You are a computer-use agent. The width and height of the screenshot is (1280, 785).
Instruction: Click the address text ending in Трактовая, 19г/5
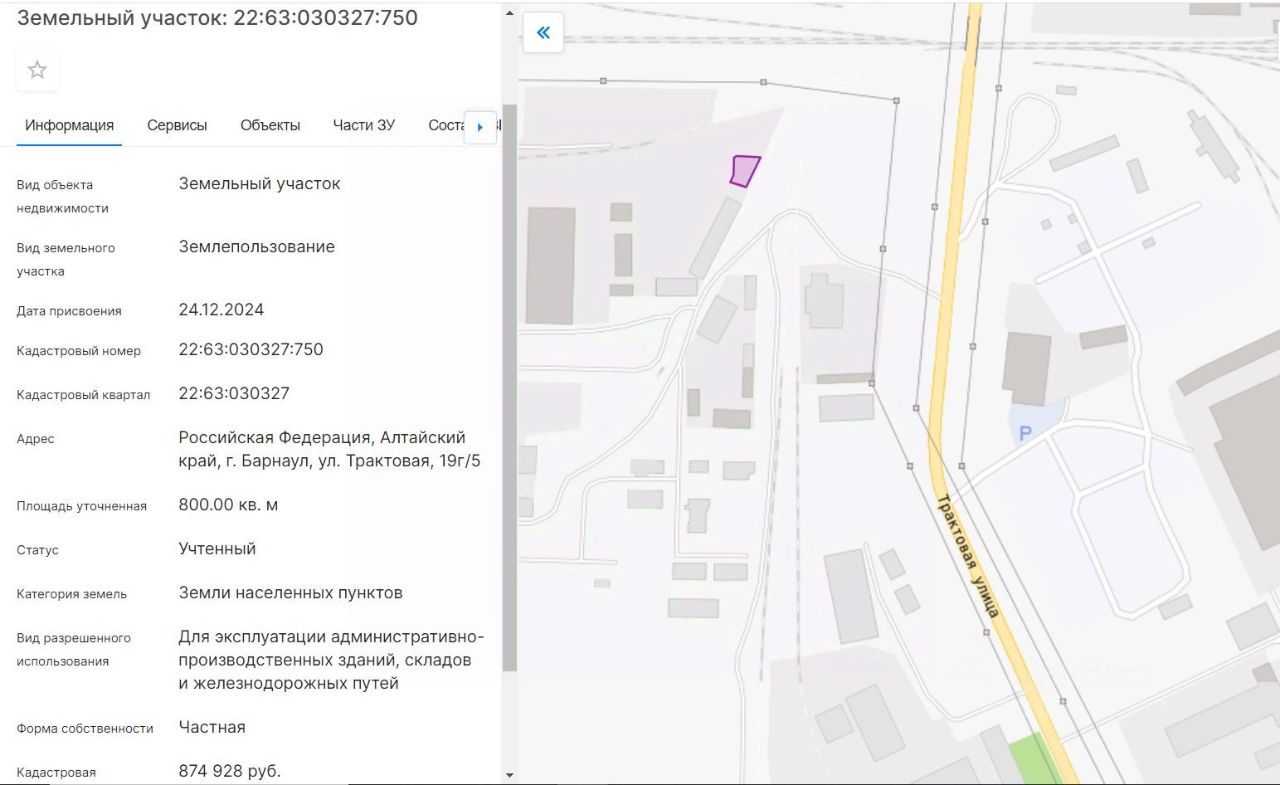coord(330,449)
